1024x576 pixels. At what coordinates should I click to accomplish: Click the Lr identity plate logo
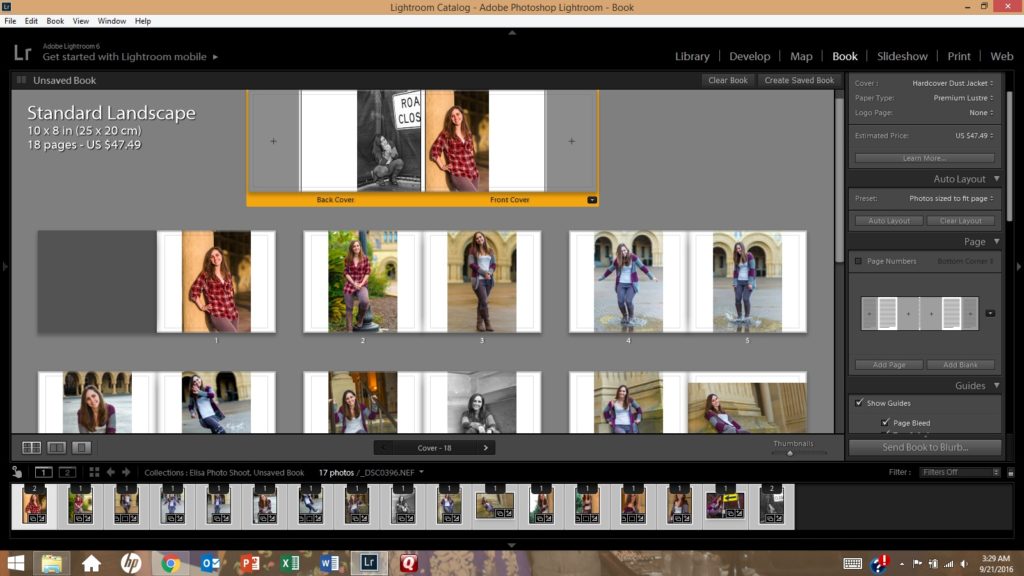(22, 52)
